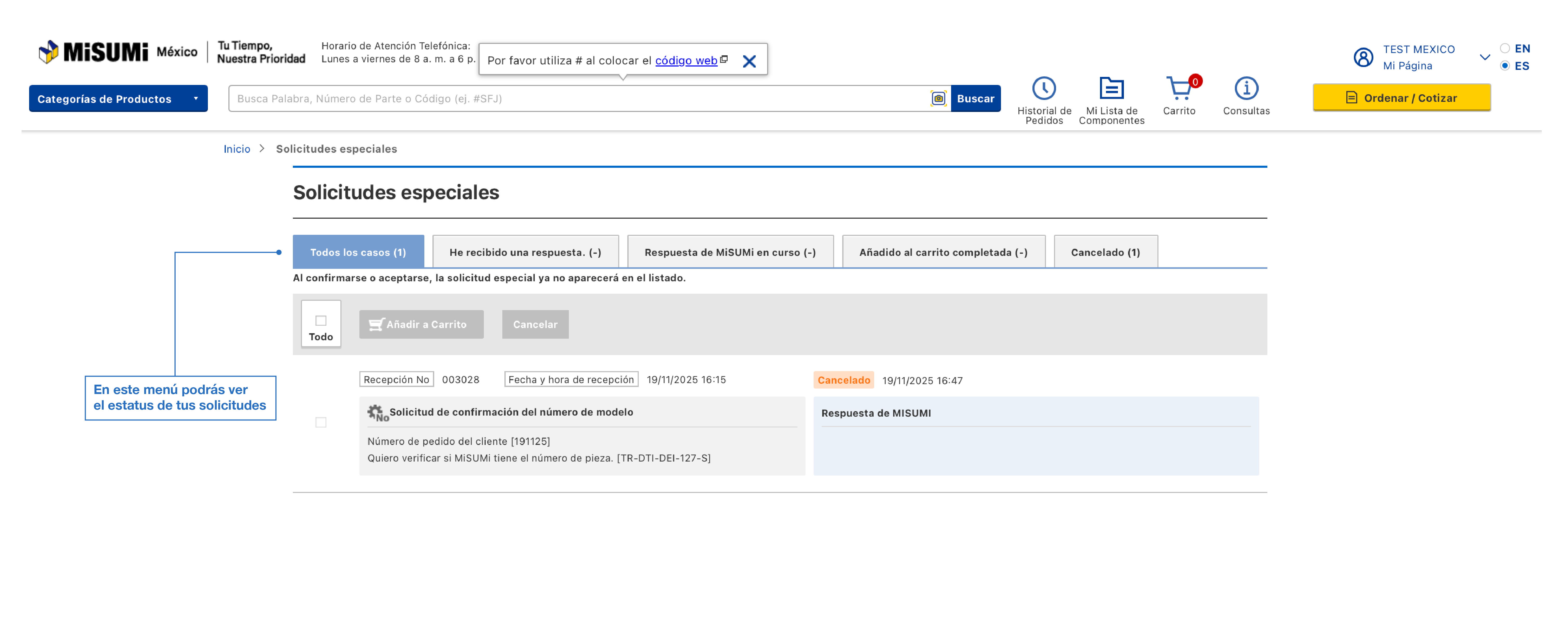The width and height of the screenshot is (1568, 621).
Task: Click the orange Cancelado status label
Action: (x=844, y=380)
